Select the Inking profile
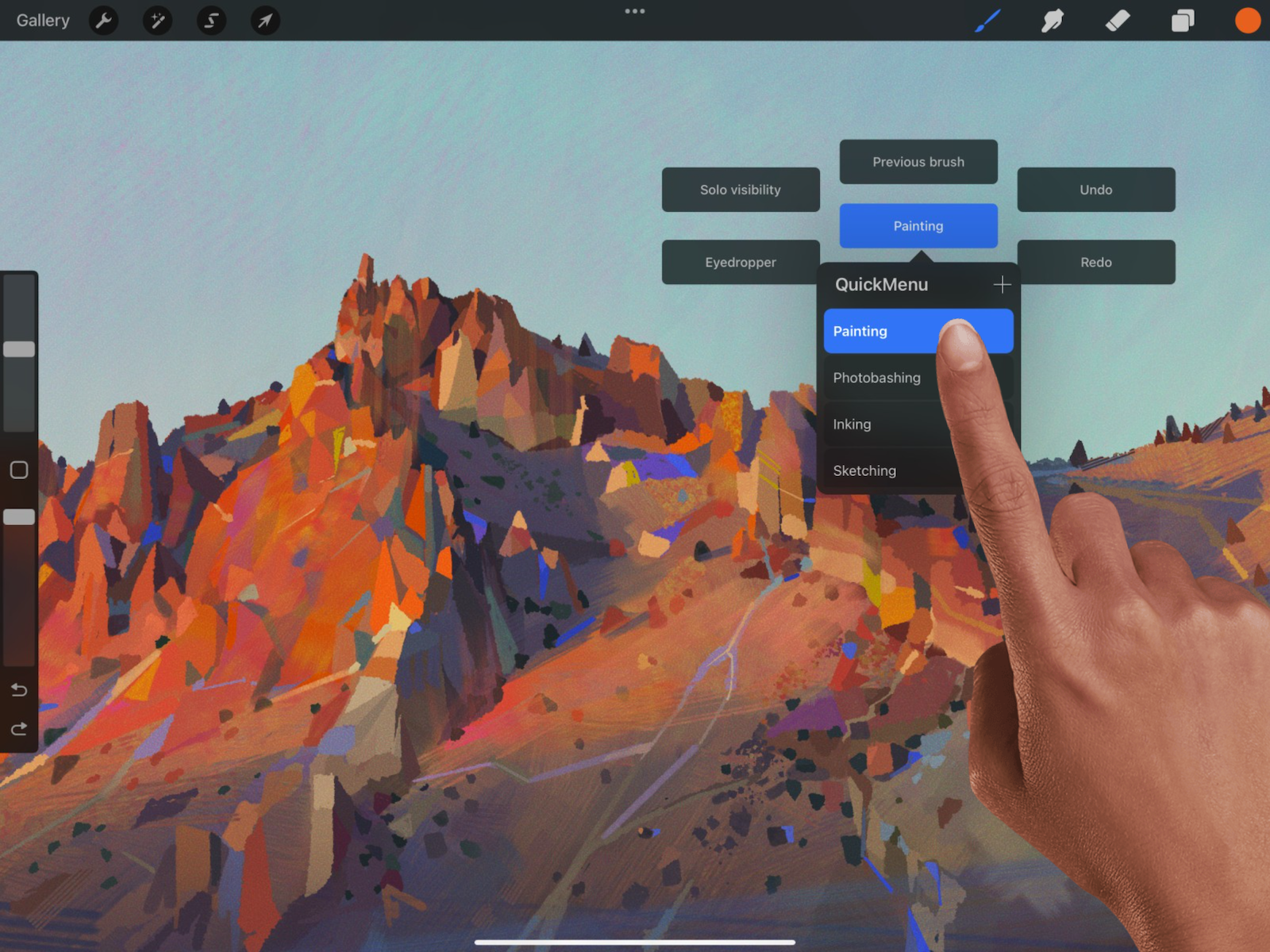Screen dimensions: 1270x952 coord(918,424)
